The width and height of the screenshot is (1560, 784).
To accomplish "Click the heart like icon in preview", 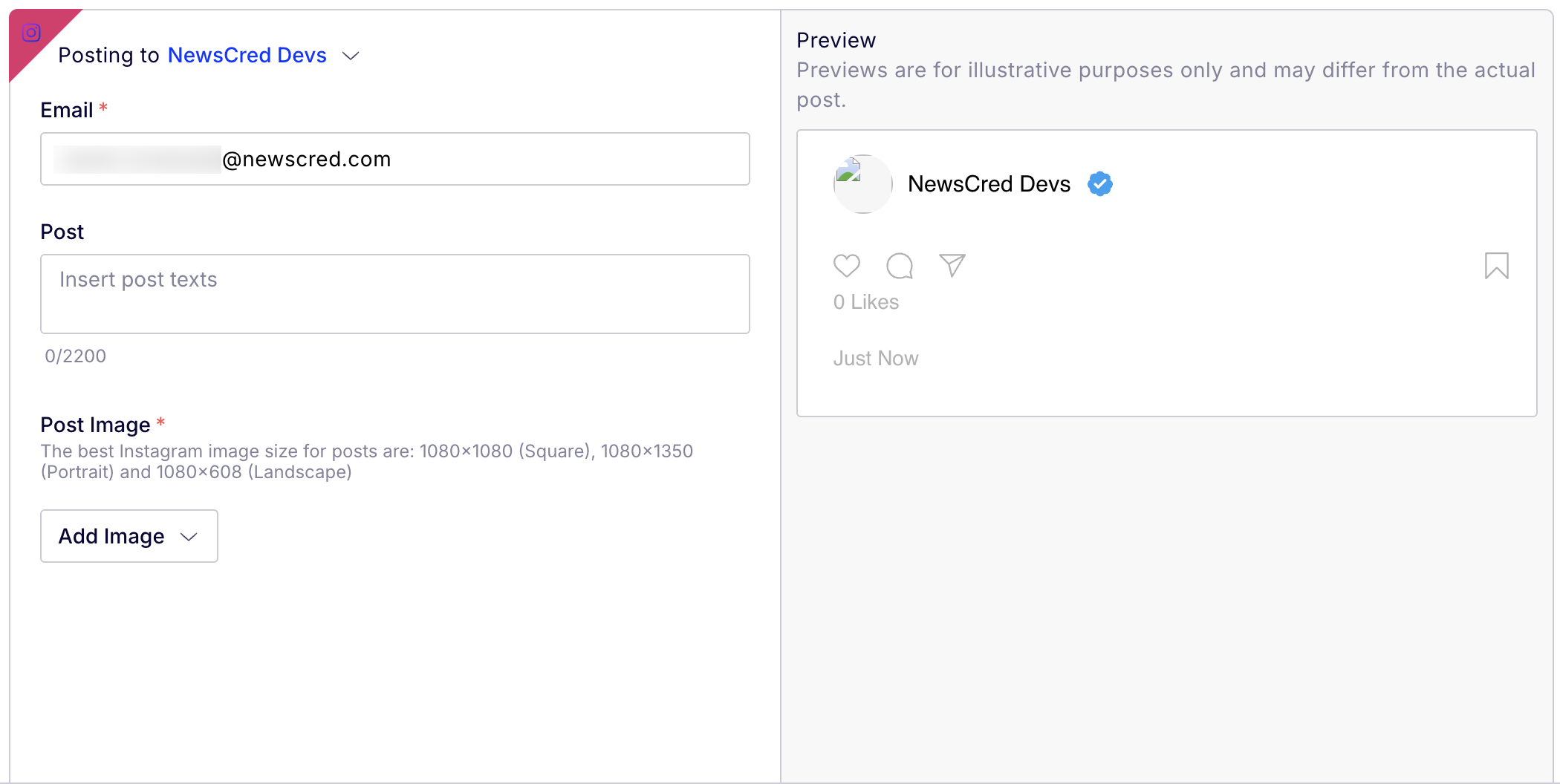I will click(847, 266).
